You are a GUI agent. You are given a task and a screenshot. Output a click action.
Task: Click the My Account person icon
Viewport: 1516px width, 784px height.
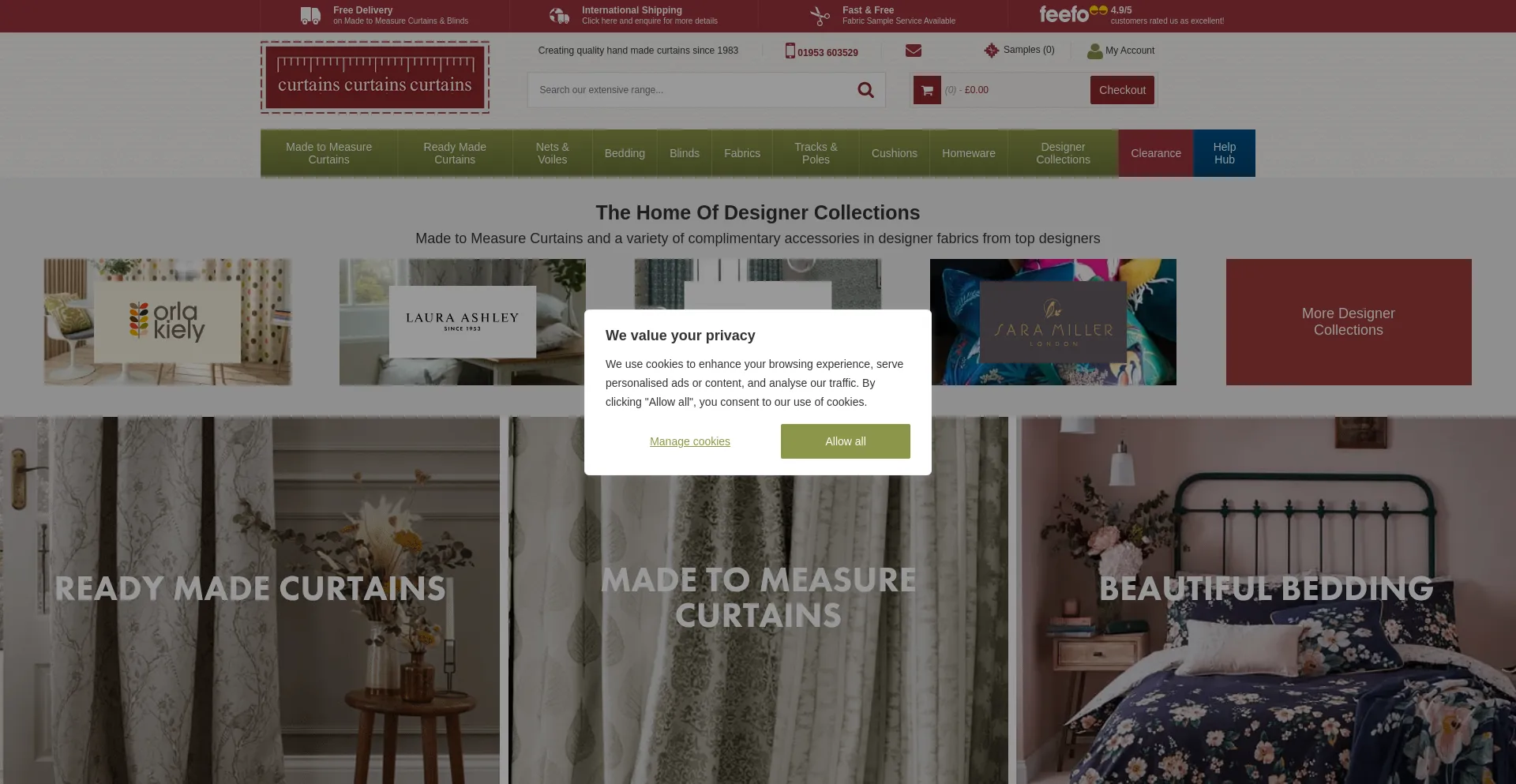[x=1094, y=51]
